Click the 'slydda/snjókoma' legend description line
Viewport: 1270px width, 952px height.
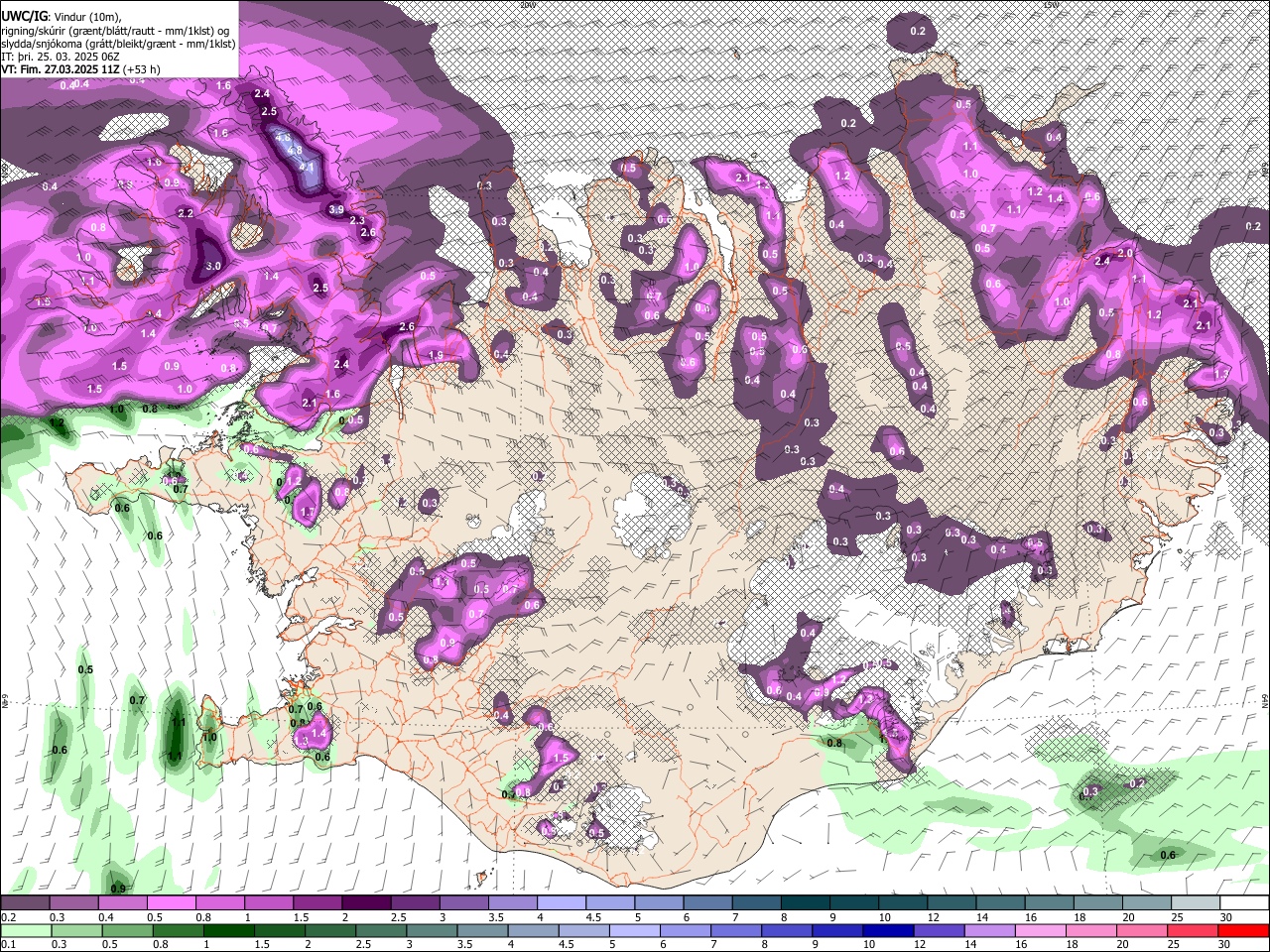point(118,44)
